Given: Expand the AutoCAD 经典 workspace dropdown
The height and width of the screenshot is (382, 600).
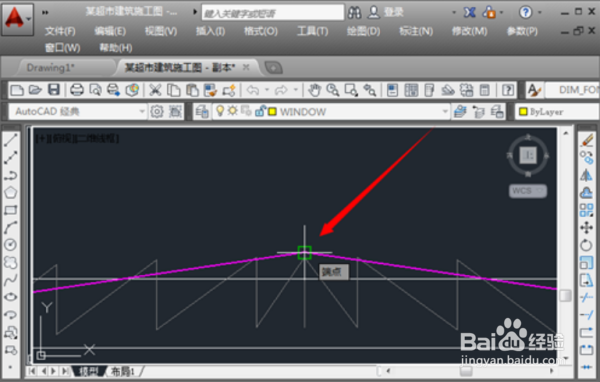Looking at the screenshot, I should point(142,111).
